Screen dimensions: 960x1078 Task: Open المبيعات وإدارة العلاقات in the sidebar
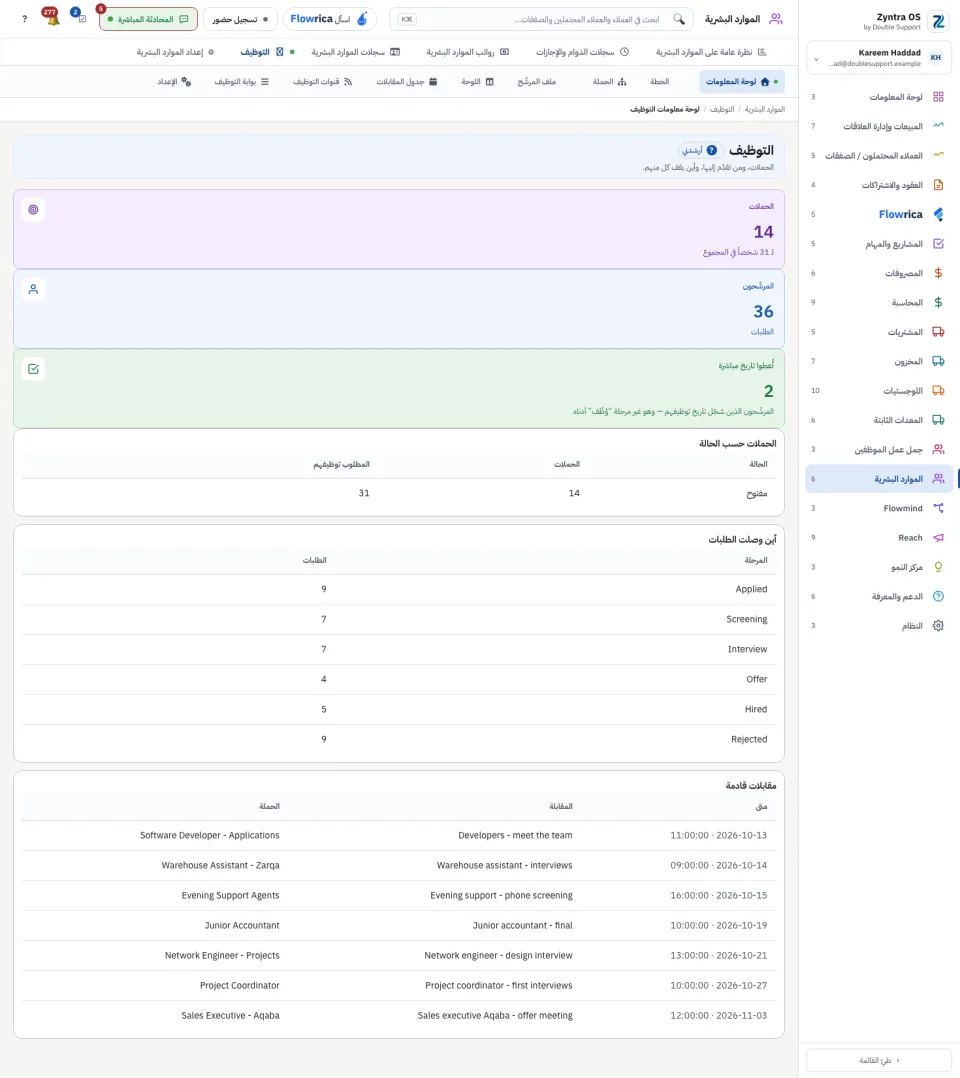coord(880,126)
